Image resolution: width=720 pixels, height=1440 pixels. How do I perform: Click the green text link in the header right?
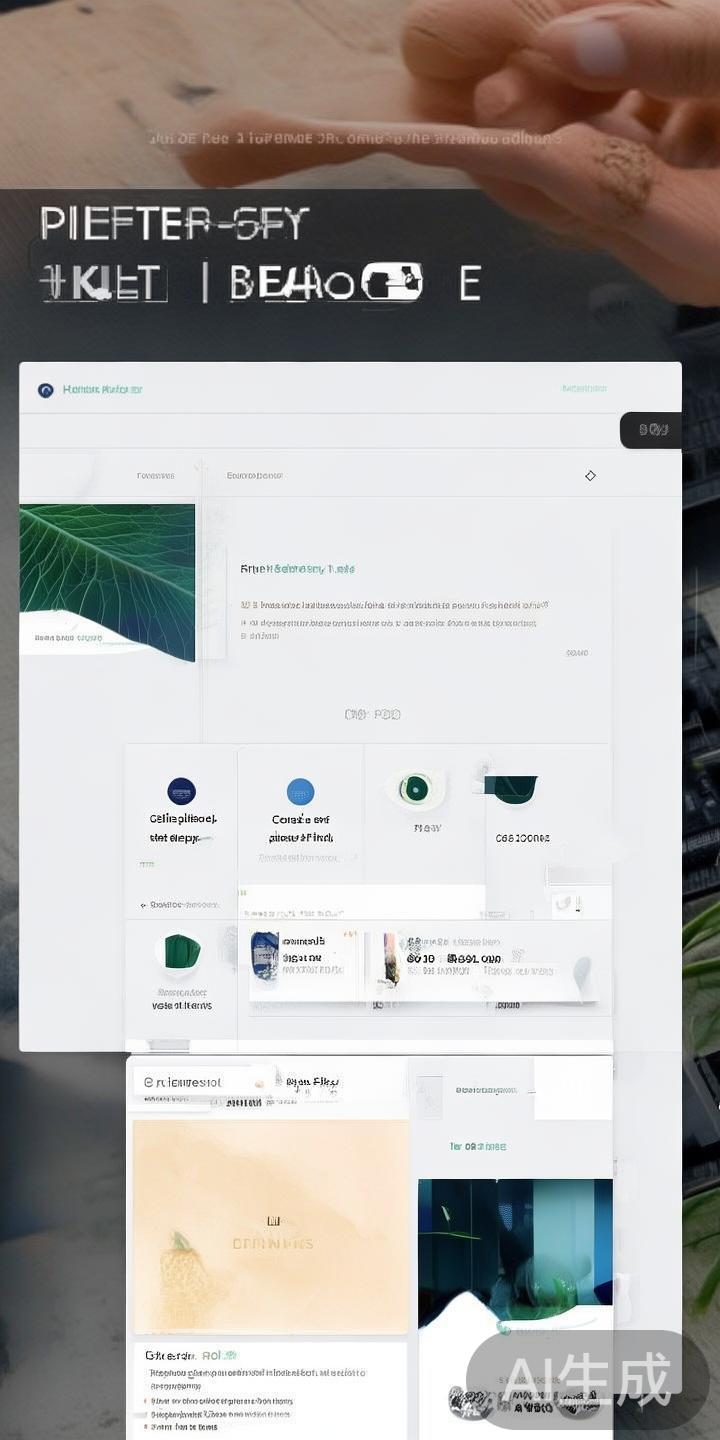pos(584,389)
